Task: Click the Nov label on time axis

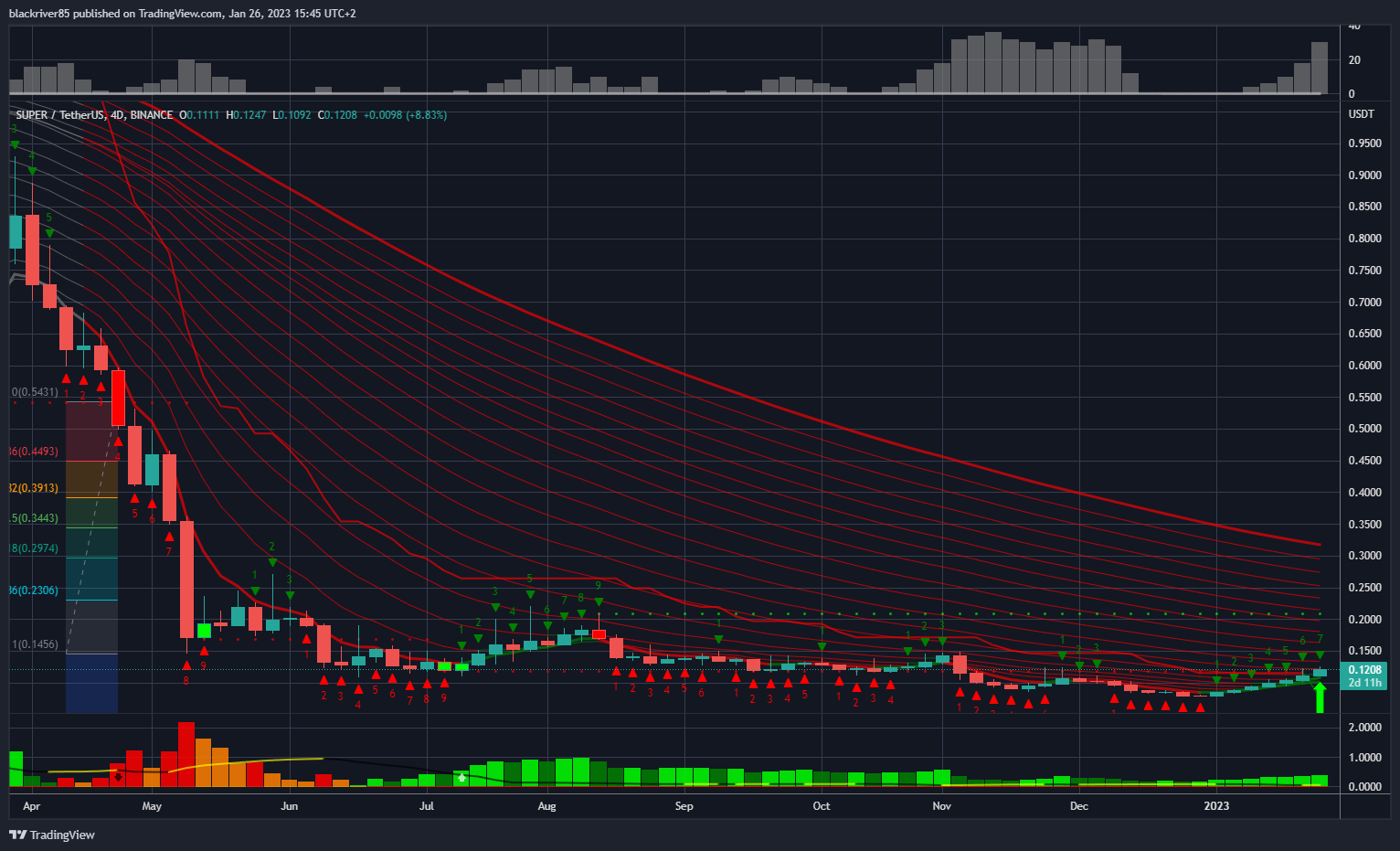Action: [941, 806]
